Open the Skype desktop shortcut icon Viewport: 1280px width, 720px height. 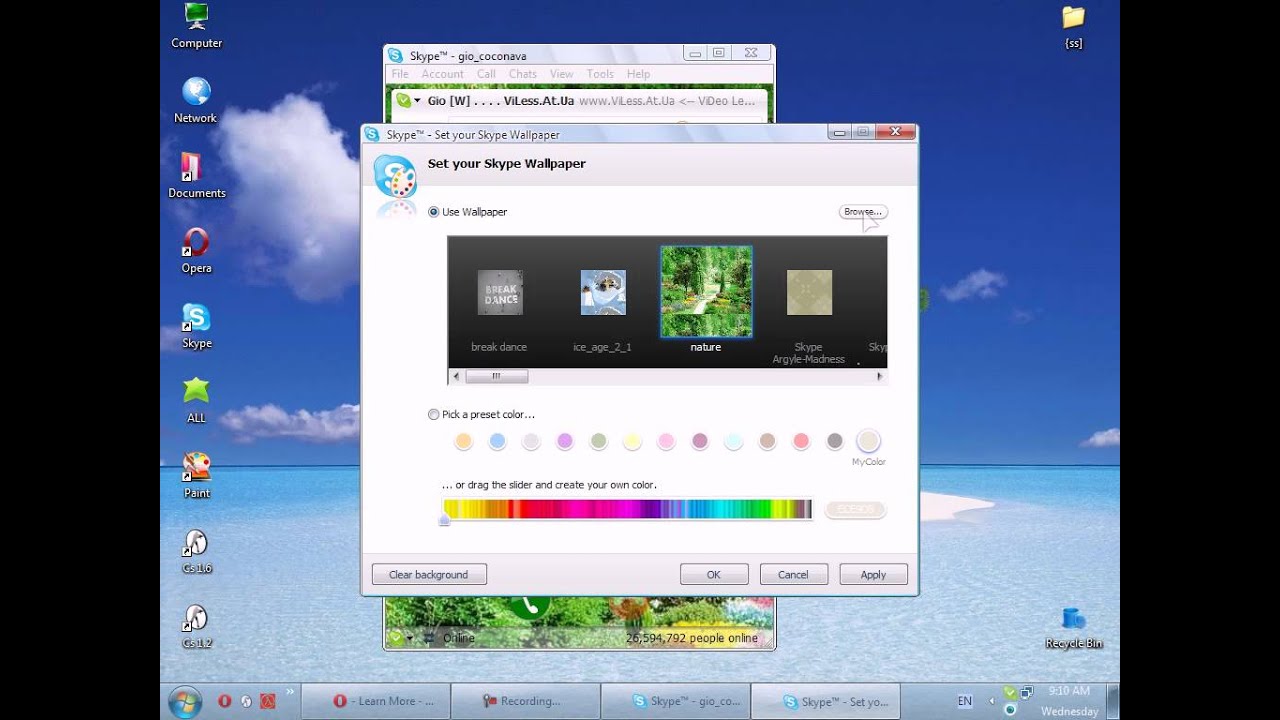pos(196,319)
